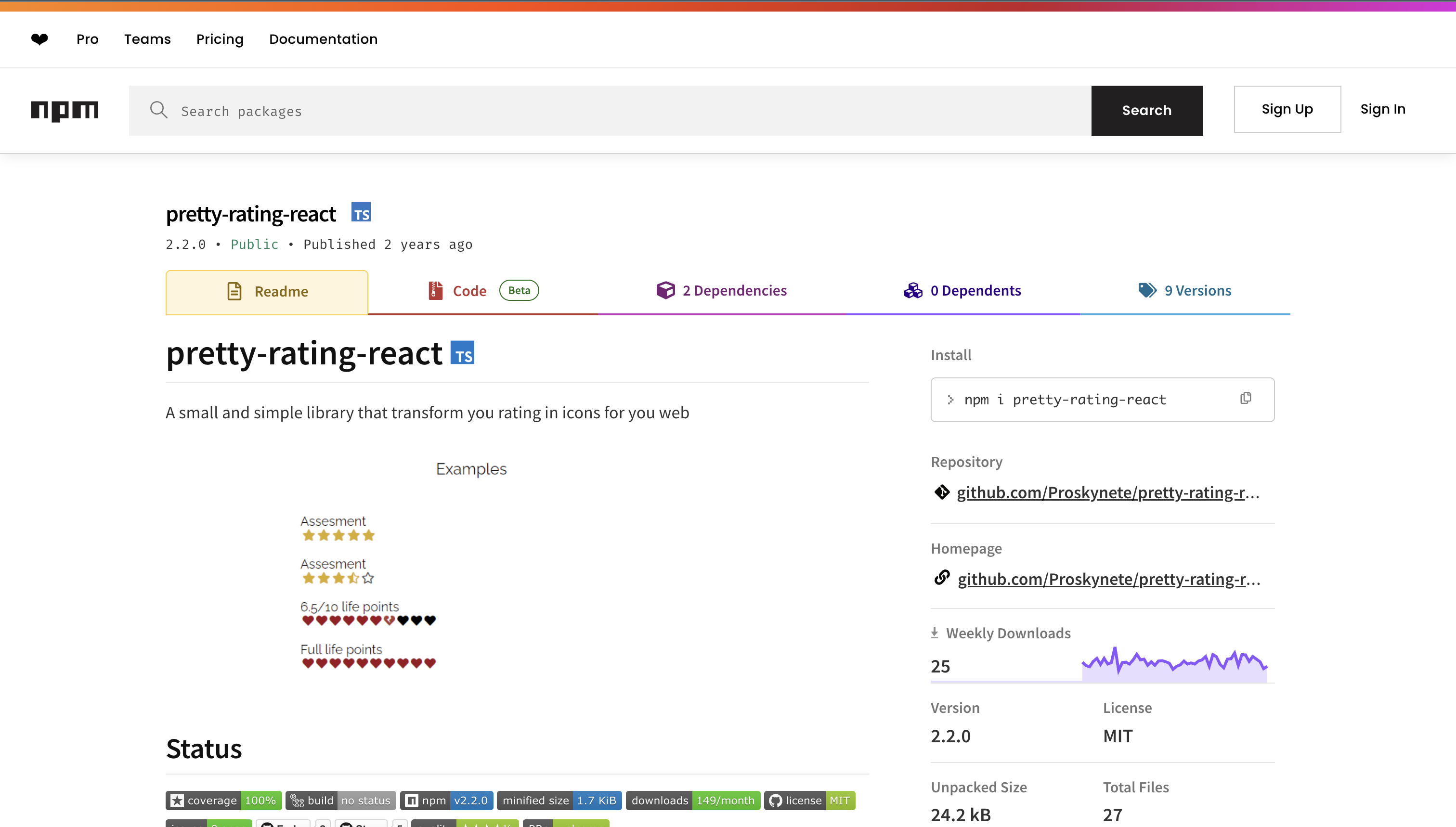The width and height of the screenshot is (1456, 827).
Task: Click the library description paragraph
Action: (x=427, y=413)
